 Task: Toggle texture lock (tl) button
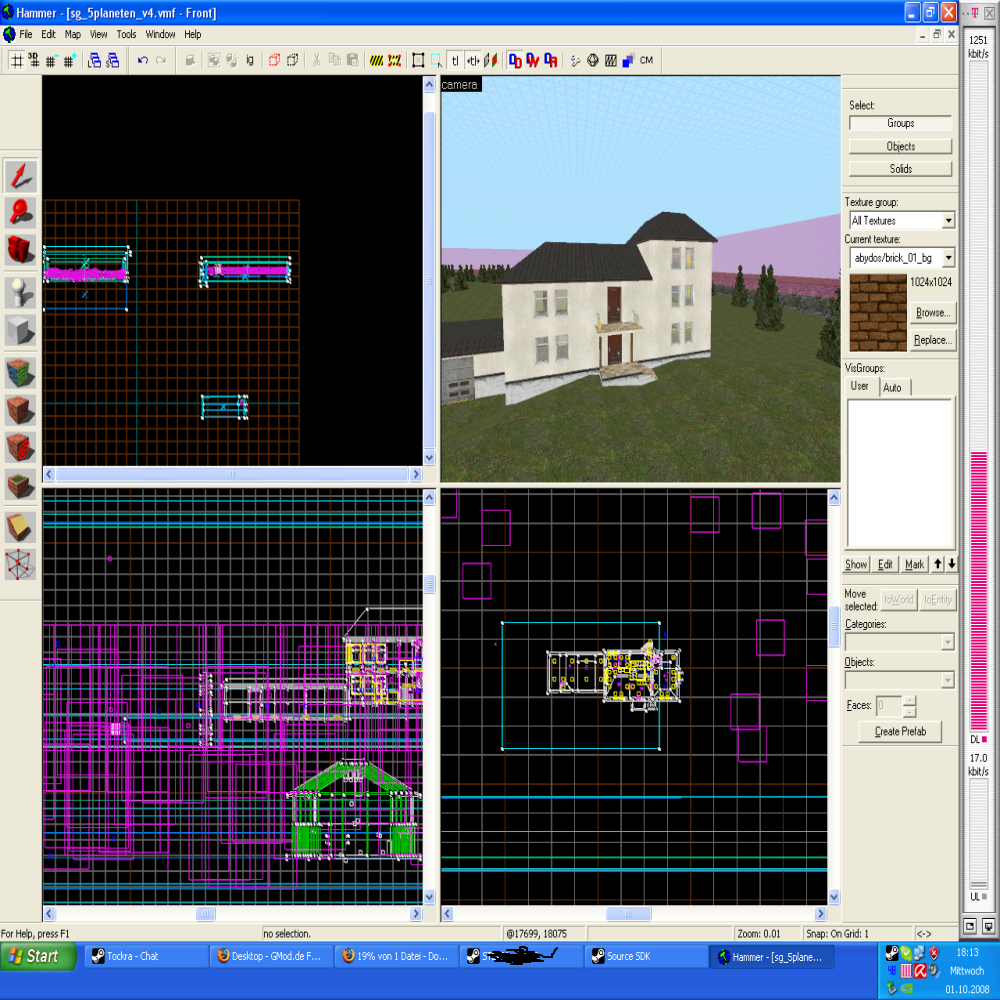click(454, 60)
